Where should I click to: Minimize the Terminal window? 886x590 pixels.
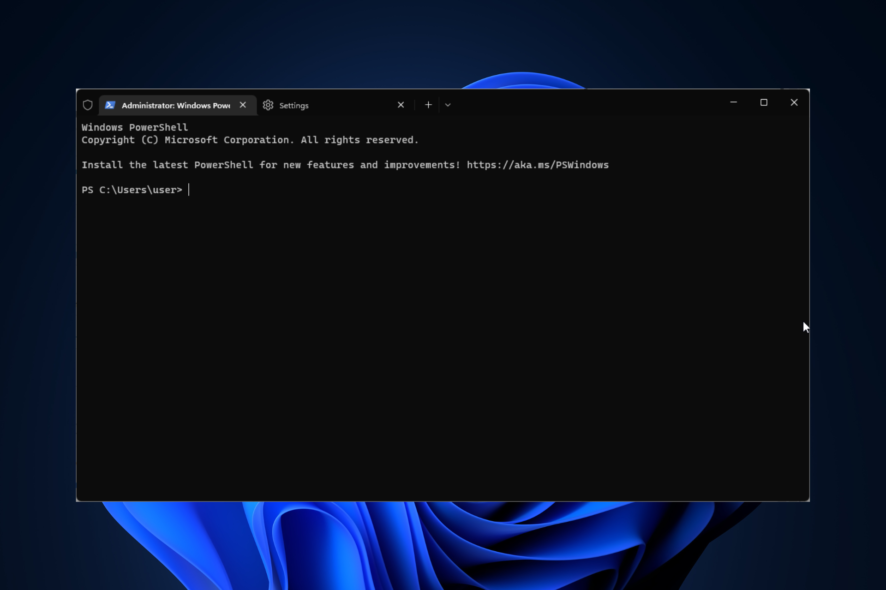point(733,102)
